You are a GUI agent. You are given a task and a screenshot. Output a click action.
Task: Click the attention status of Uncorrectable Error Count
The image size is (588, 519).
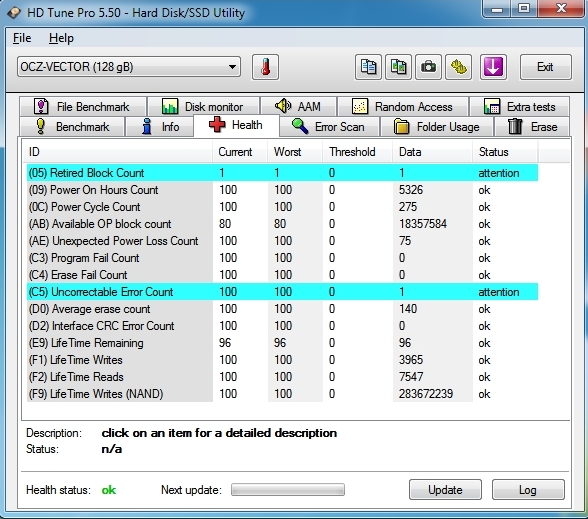point(499,292)
